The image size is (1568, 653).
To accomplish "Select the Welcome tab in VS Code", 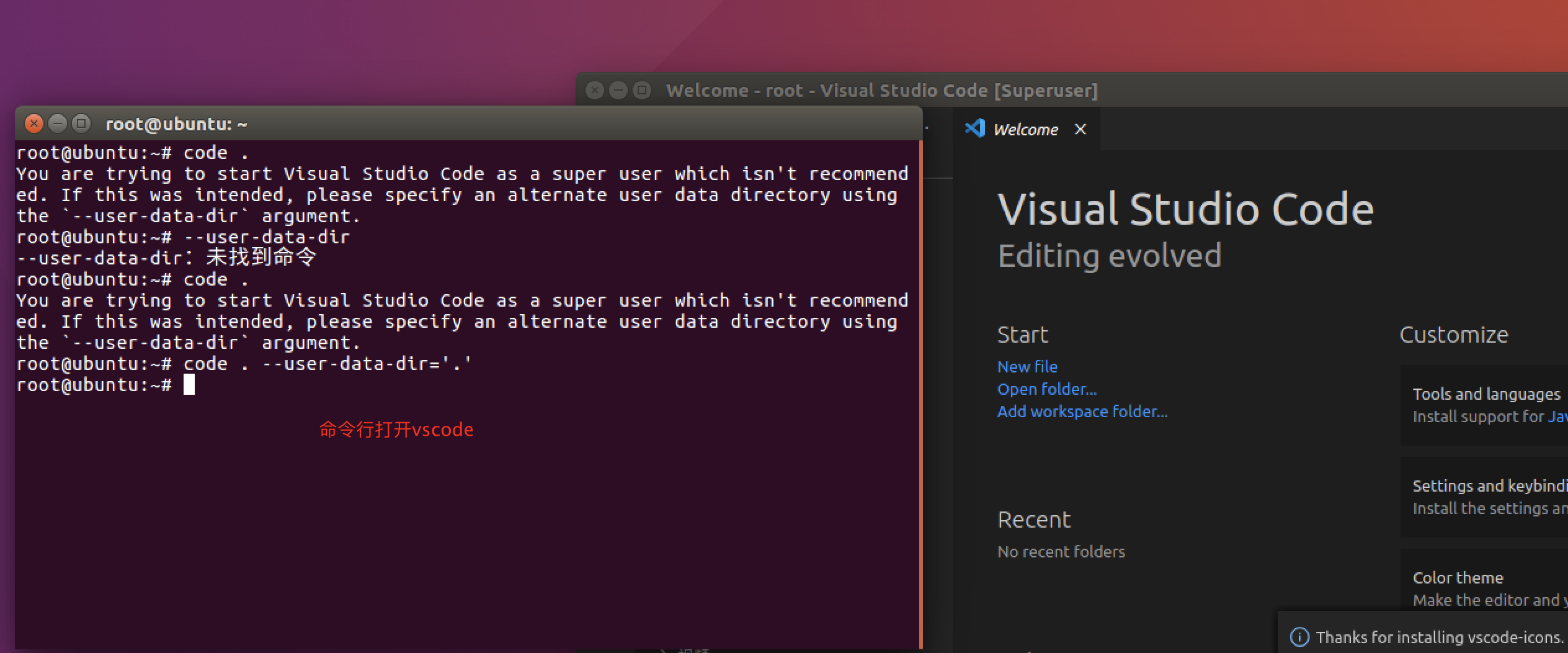I will [1027, 129].
